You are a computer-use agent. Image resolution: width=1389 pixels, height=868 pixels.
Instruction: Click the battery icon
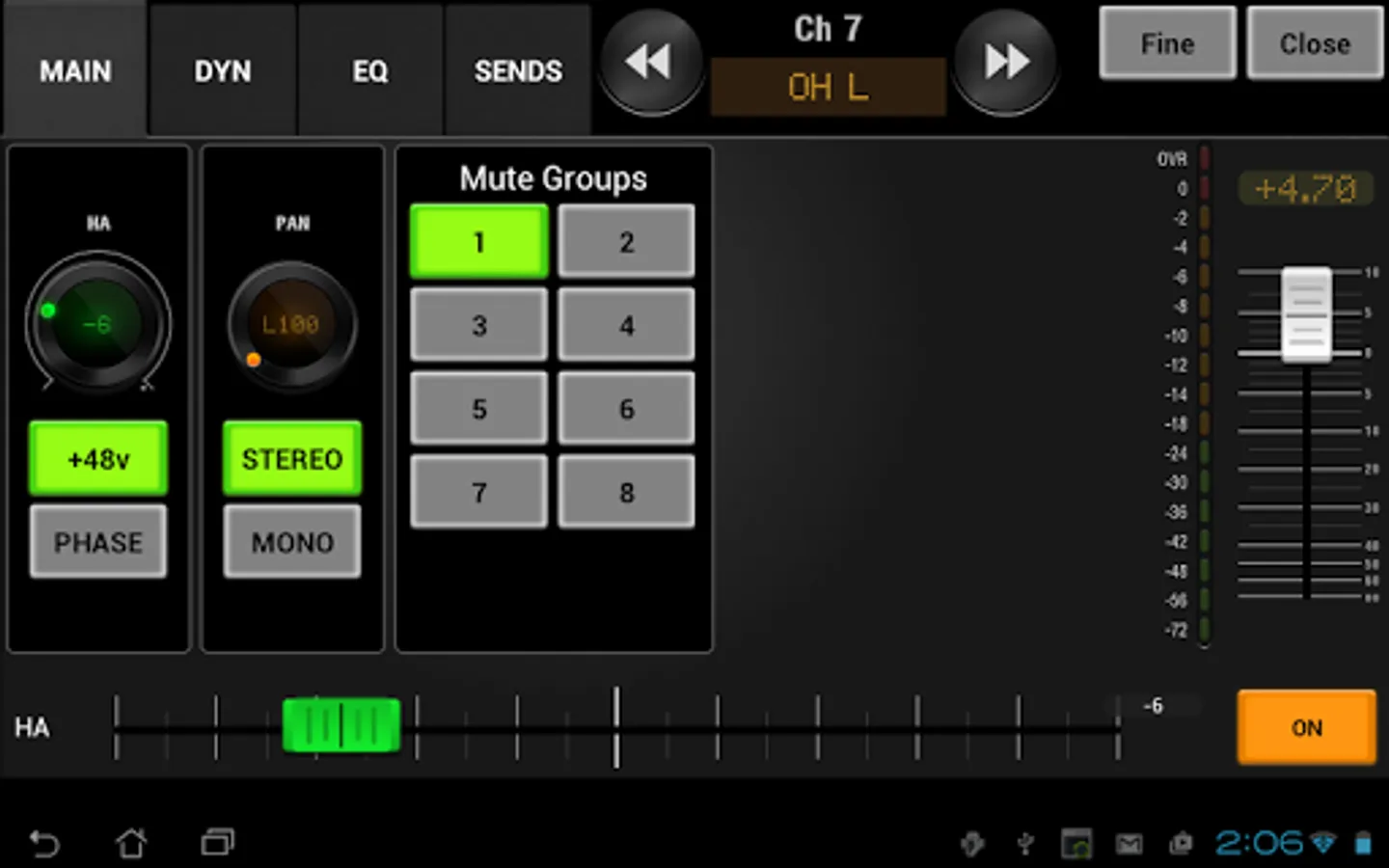pos(1363,844)
